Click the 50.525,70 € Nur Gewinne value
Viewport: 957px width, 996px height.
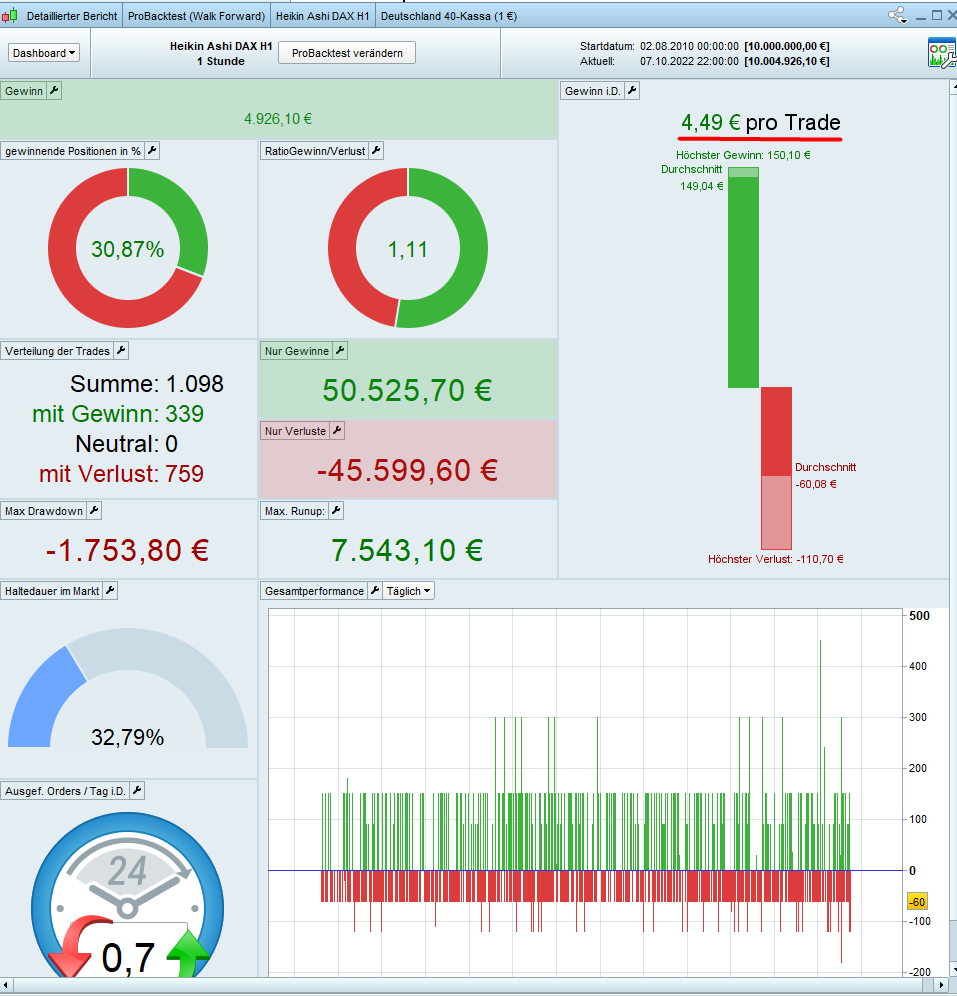pyautogui.click(x=407, y=390)
